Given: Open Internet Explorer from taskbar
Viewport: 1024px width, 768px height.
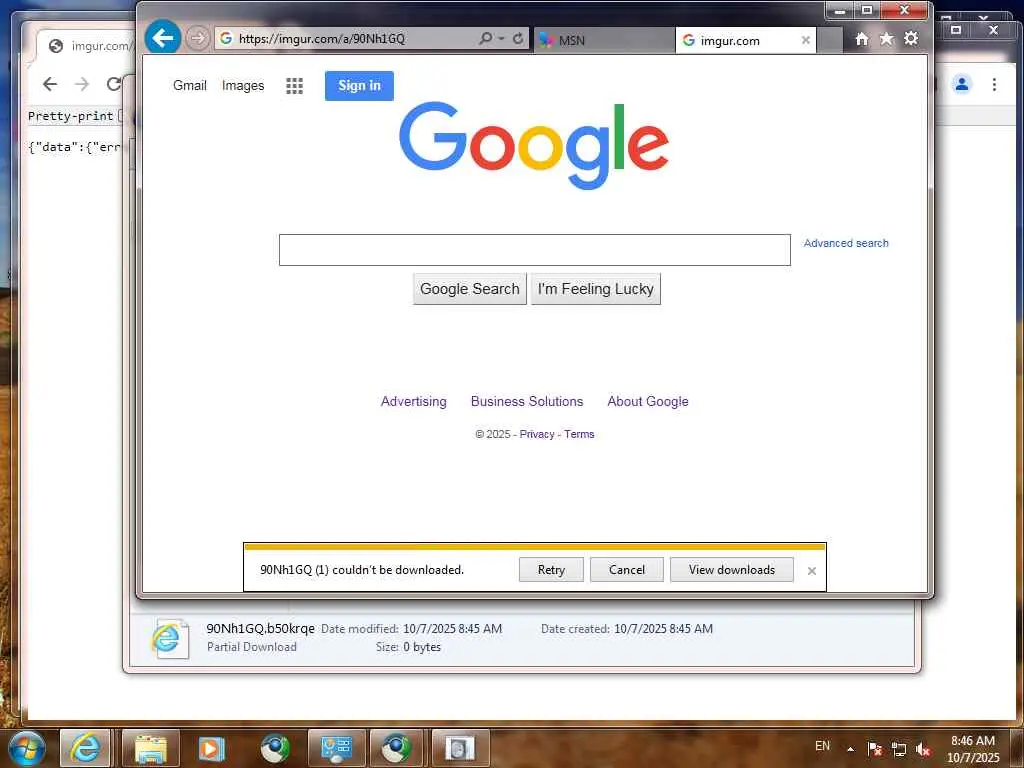Looking at the screenshot, I should coord(86,748).
